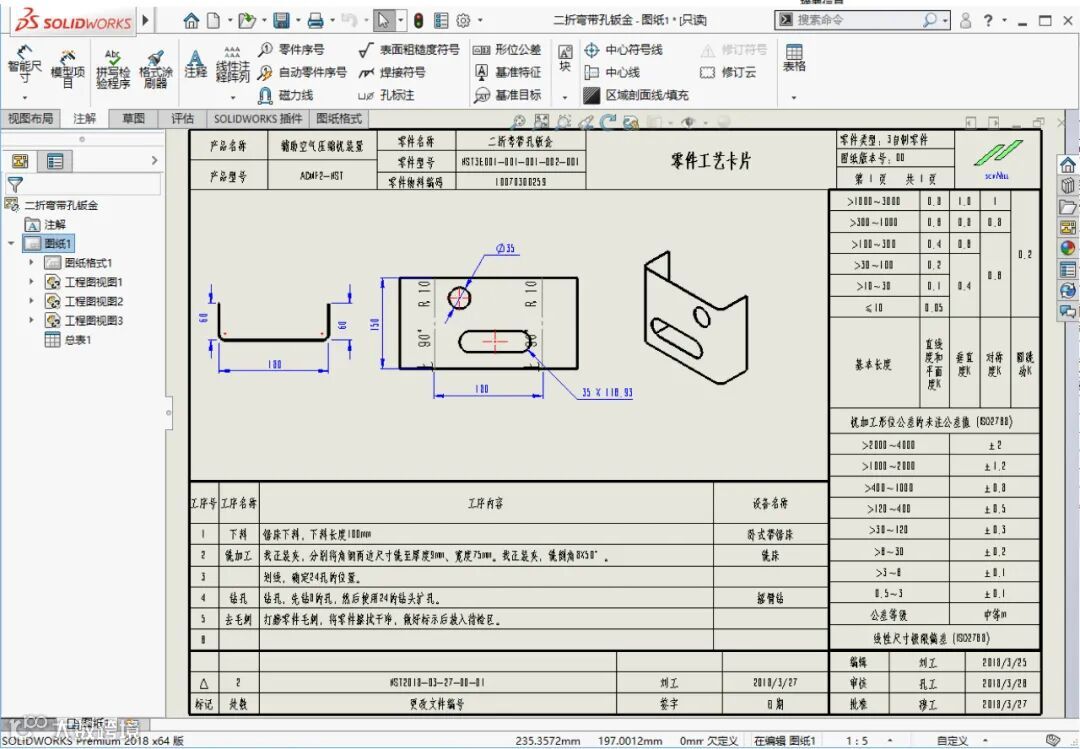Click the Rebuild traffic light icon
This screenshot has width=1080, height=749.
[419, 21]
